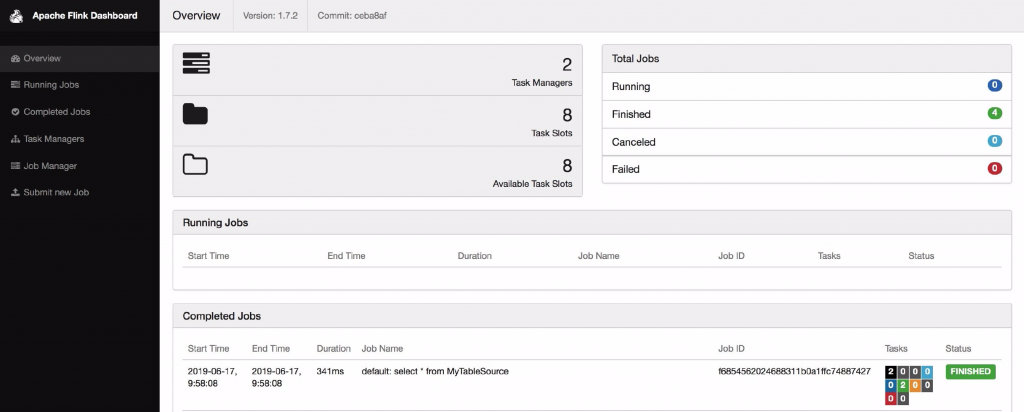Open the Overview menu item
This screenshot has width=1024, height=412.
click(x=80, y=58)
